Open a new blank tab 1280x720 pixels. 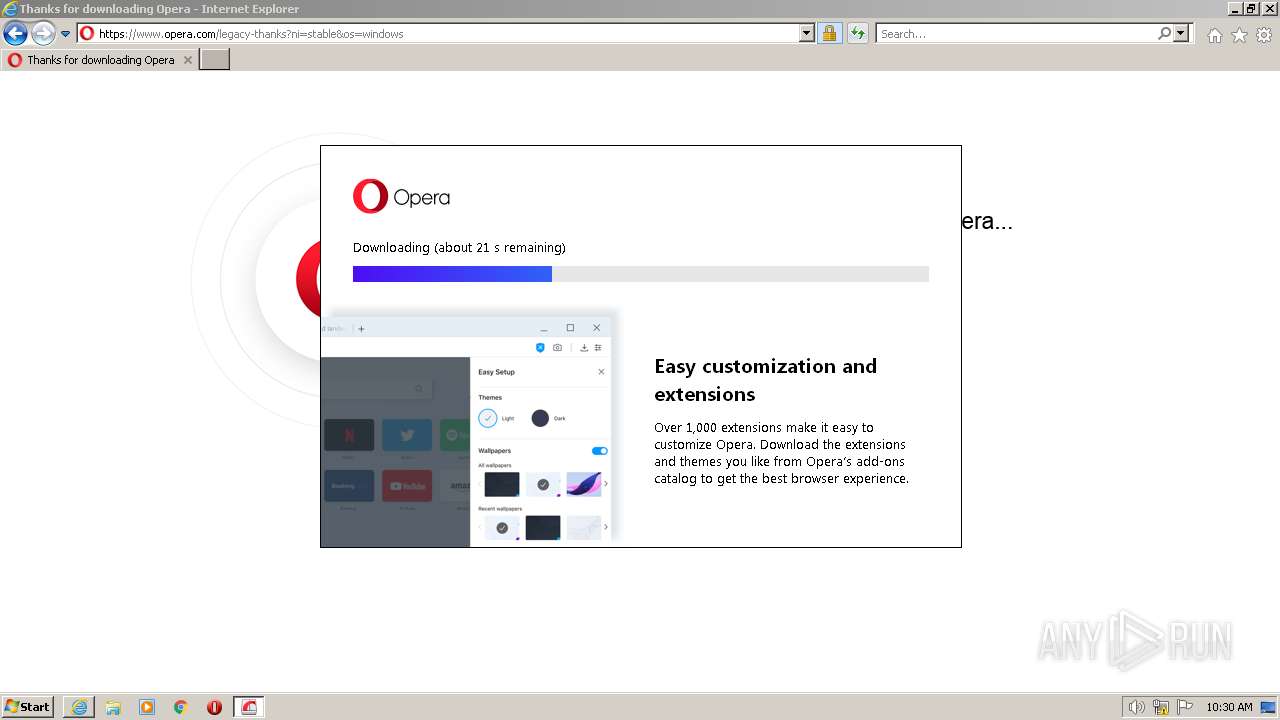pos(215,60)
